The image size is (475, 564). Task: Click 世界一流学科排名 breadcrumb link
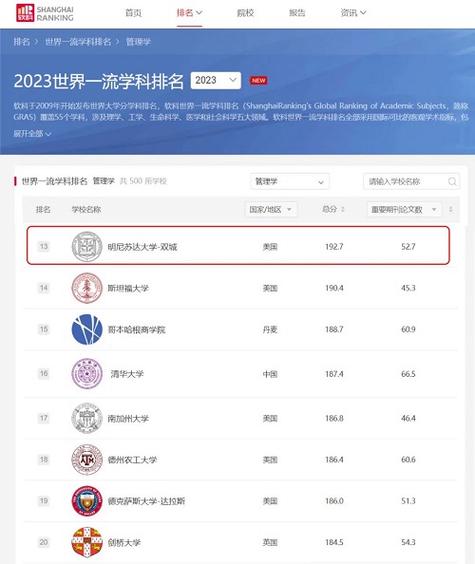tap(78, 42)
